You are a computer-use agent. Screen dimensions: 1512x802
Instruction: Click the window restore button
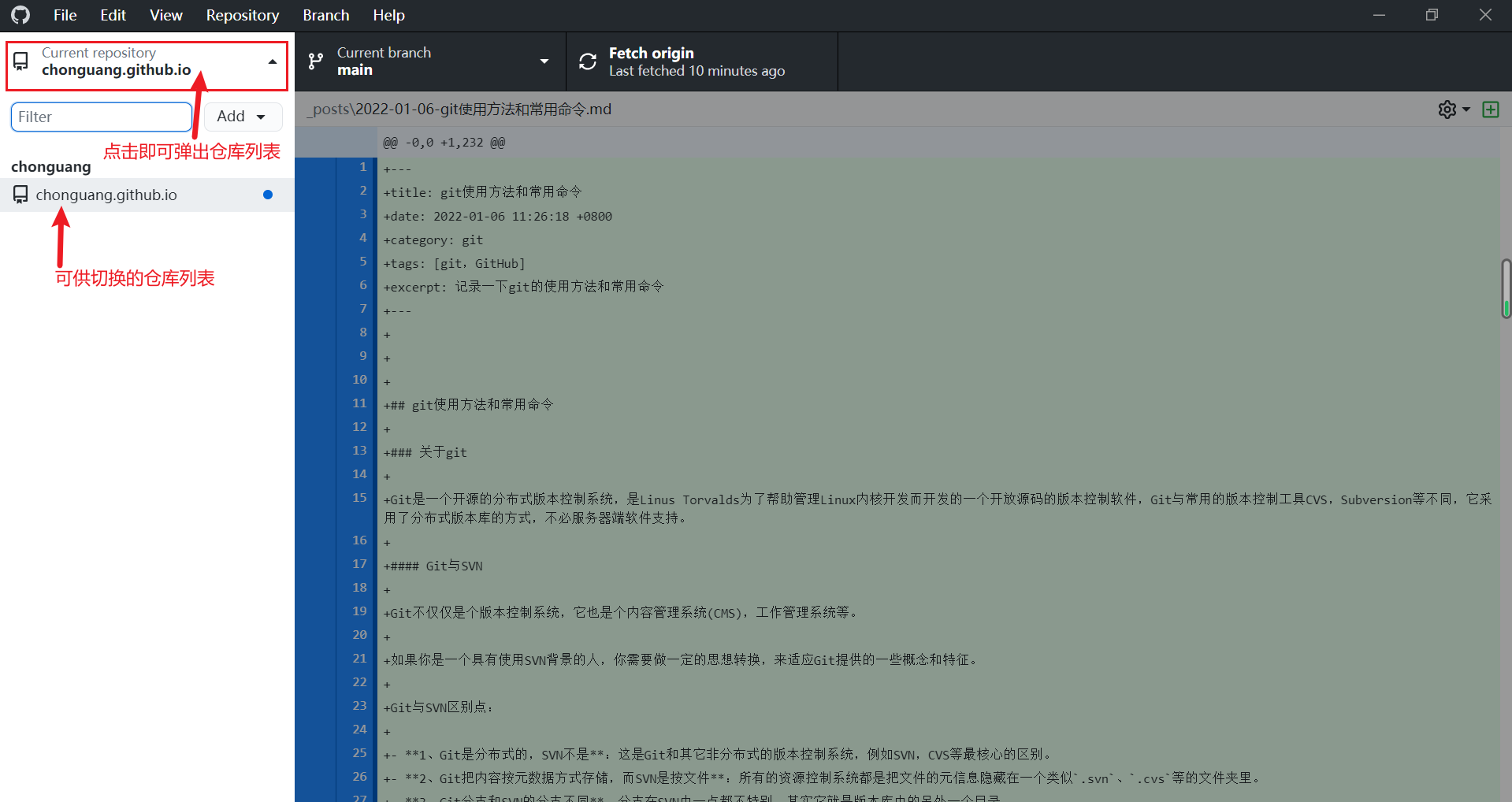coord(1432,15)
